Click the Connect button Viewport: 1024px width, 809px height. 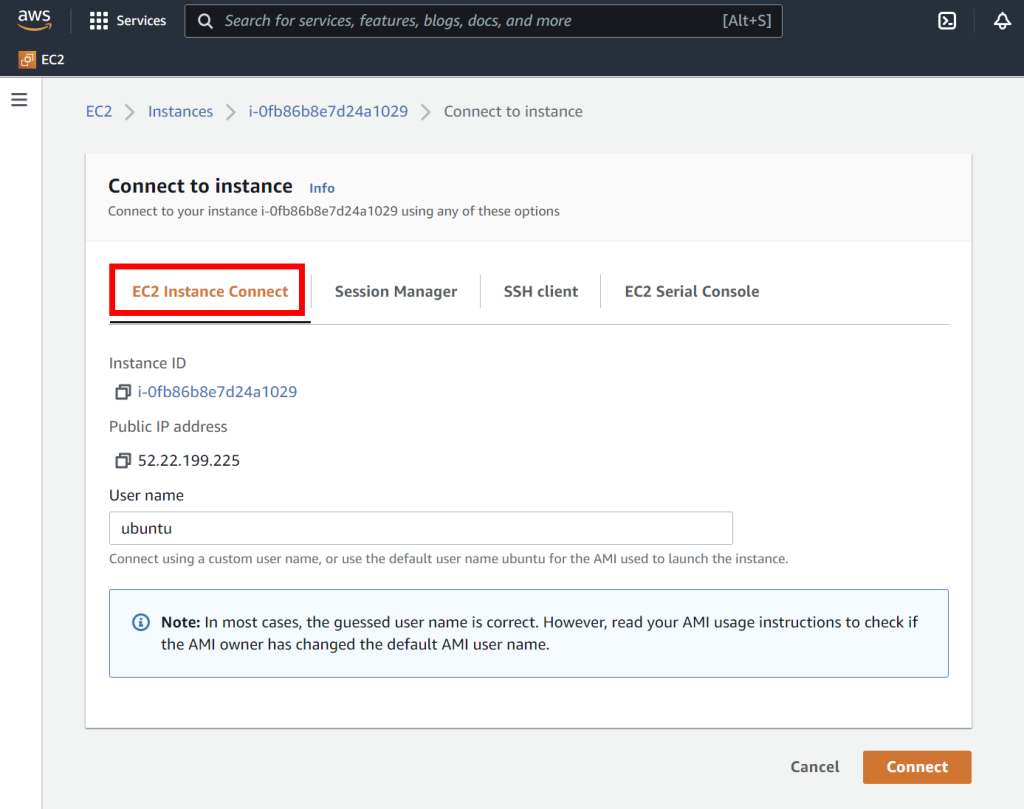[x=917, y=767]
